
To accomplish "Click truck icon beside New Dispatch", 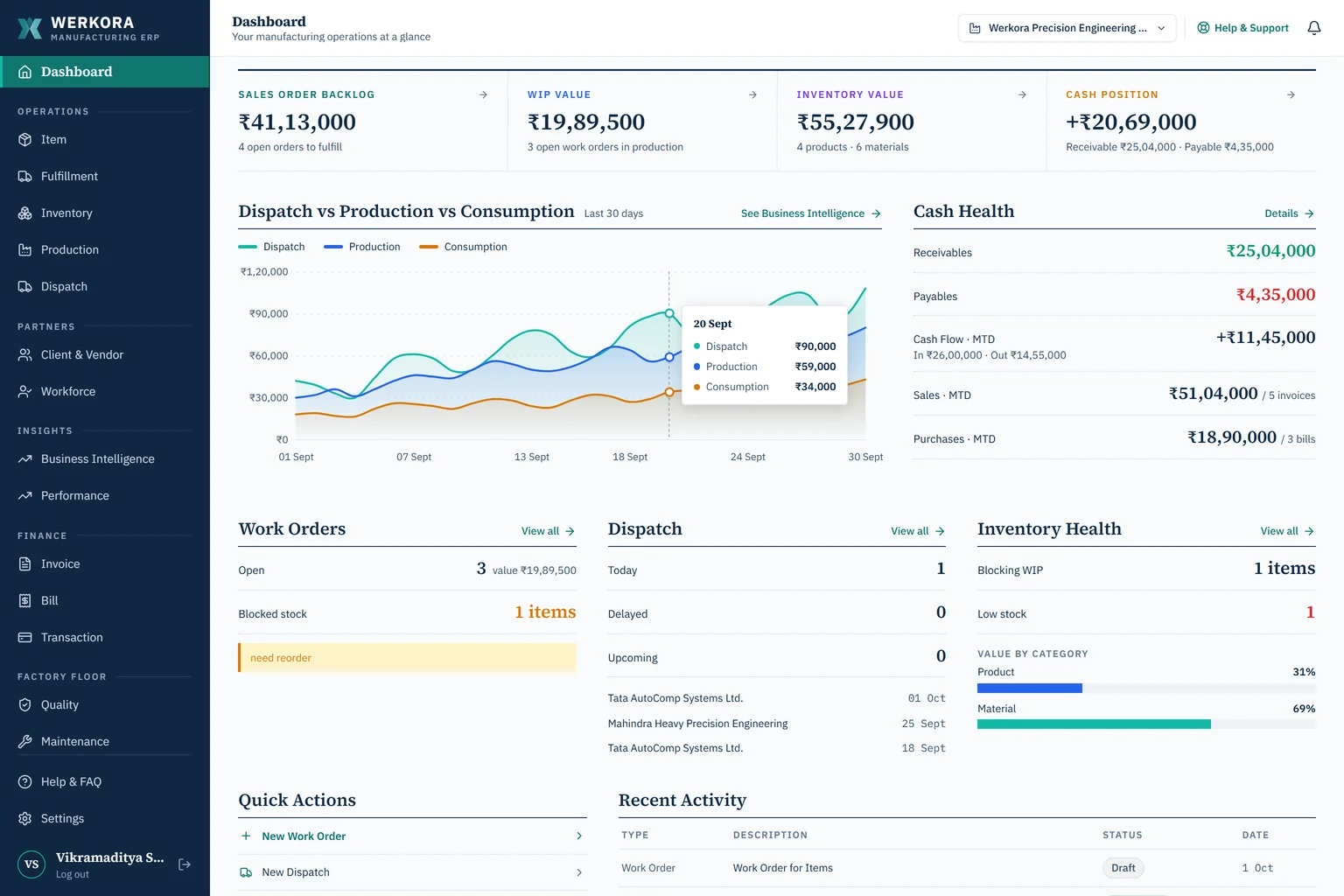I will [x=246, y=872].
